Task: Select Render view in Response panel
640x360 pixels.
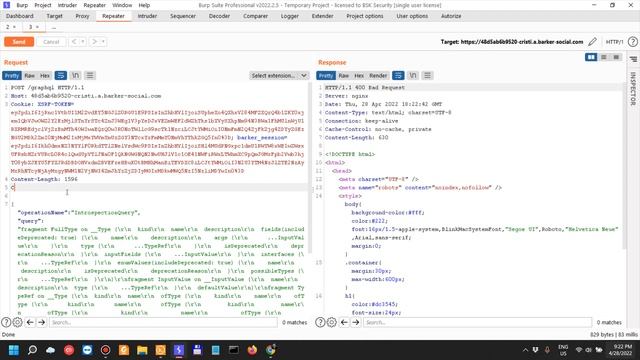Action: click(x=378, y=76)
